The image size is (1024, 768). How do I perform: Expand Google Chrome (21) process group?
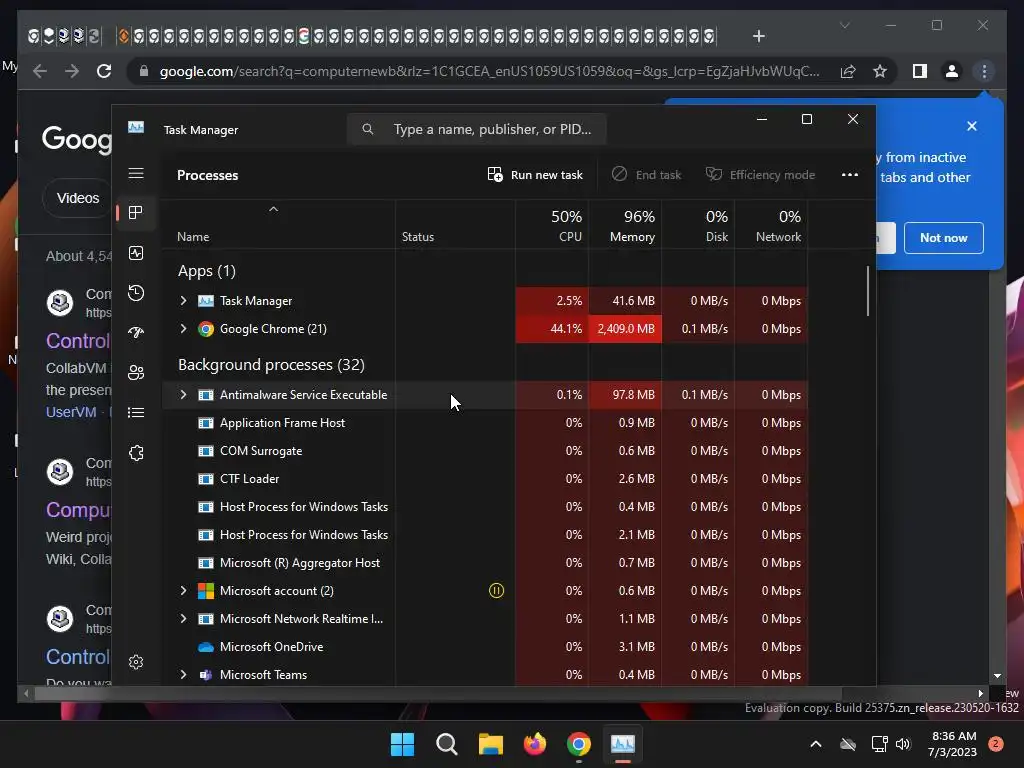point(184,328)
